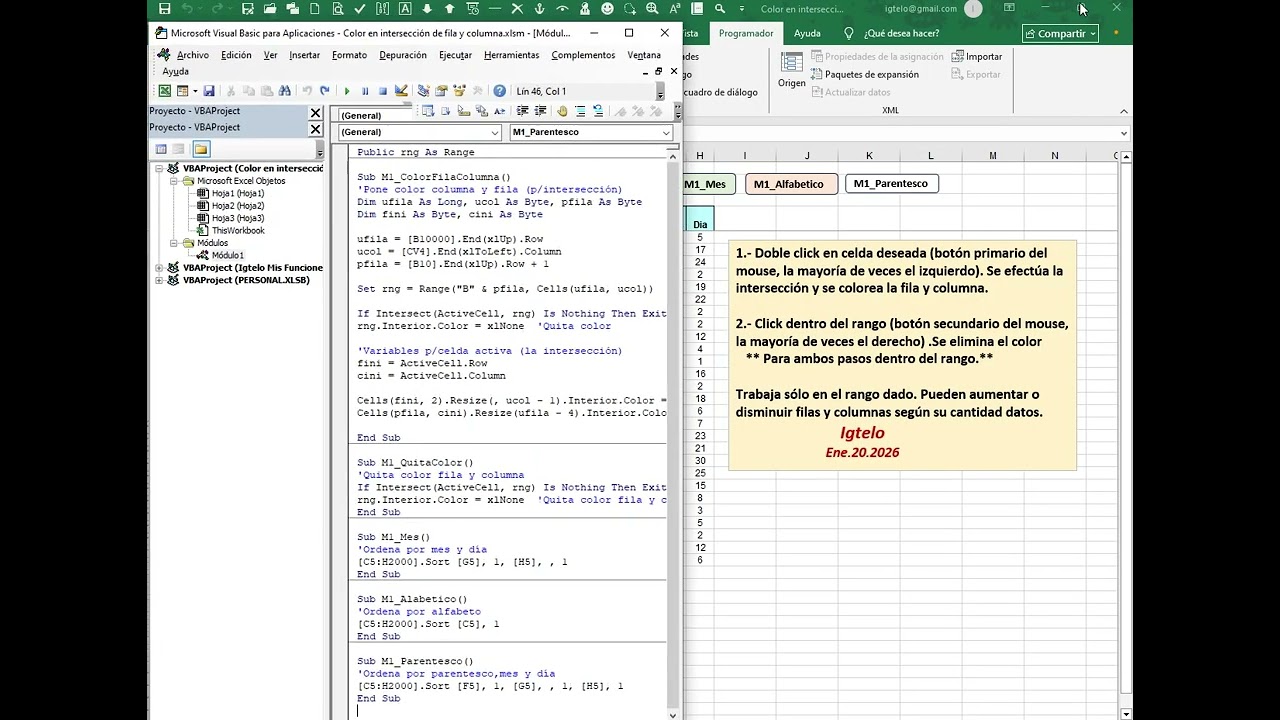This screenshot has width=1280, height=720.
Task: Click List Properties/Methods icon in Edit toolbar
Action: point(428,111)
